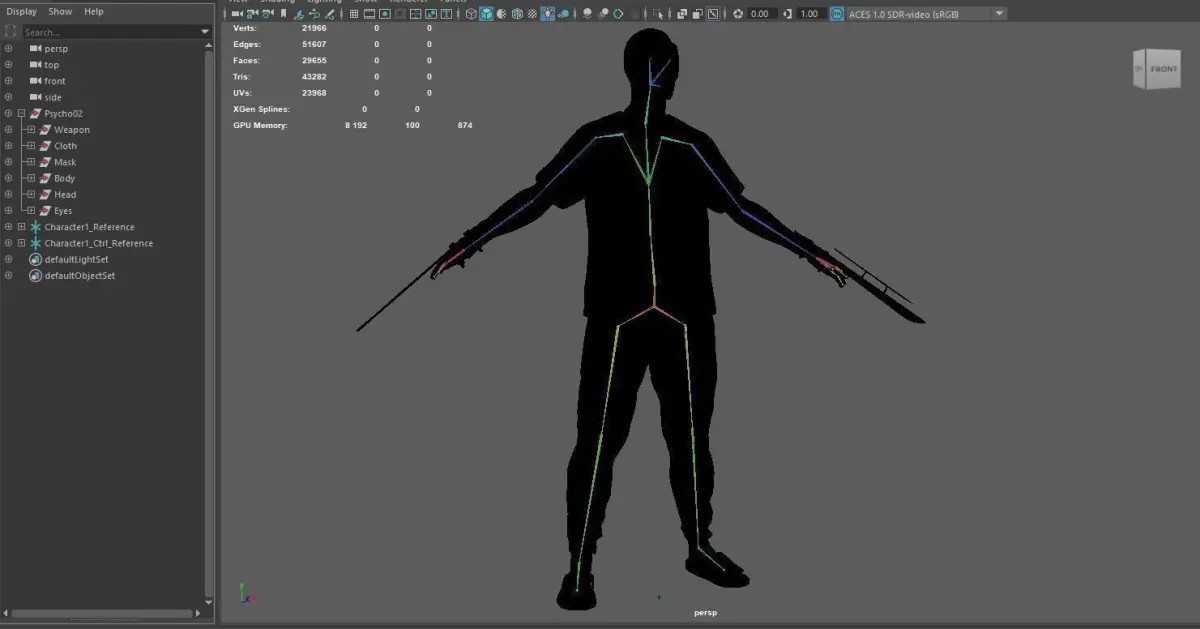Click the persp camera label below viewport
Screen dimensions: 1200x629
706,612
